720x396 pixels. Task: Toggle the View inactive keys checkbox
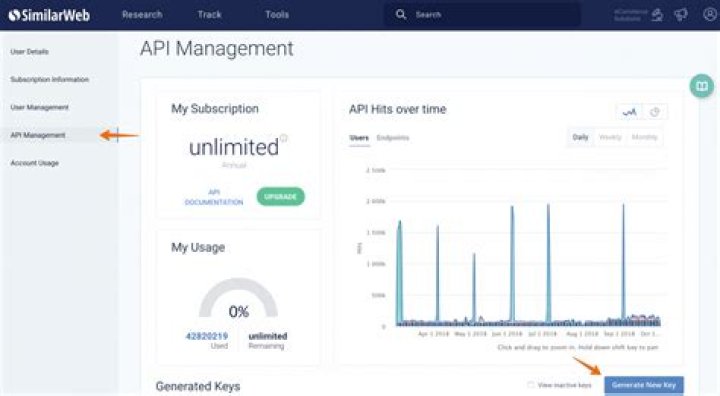pyautogui.click(x=530, y=385)
